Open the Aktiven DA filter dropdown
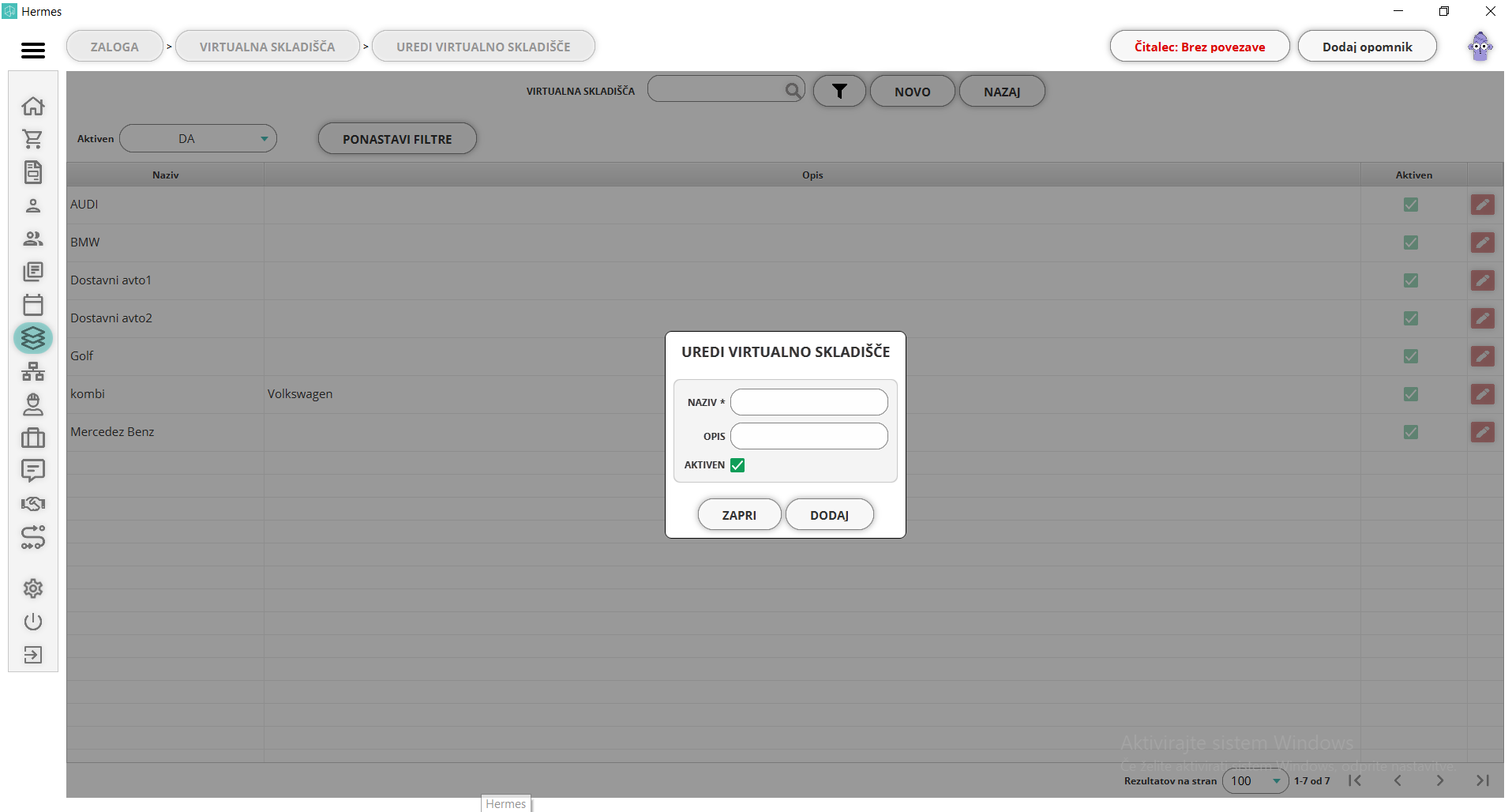 (x=198, y=138)
